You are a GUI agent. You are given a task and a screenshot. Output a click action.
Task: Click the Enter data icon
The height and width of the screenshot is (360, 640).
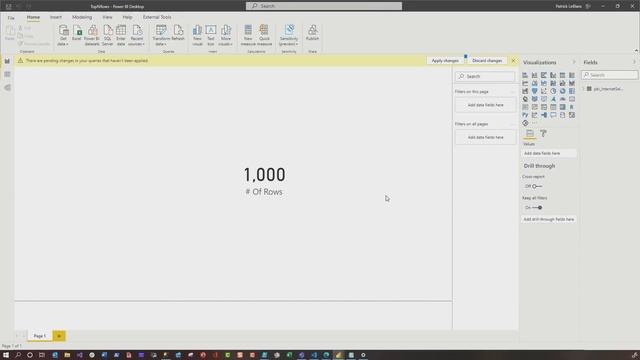coord(121,36)
